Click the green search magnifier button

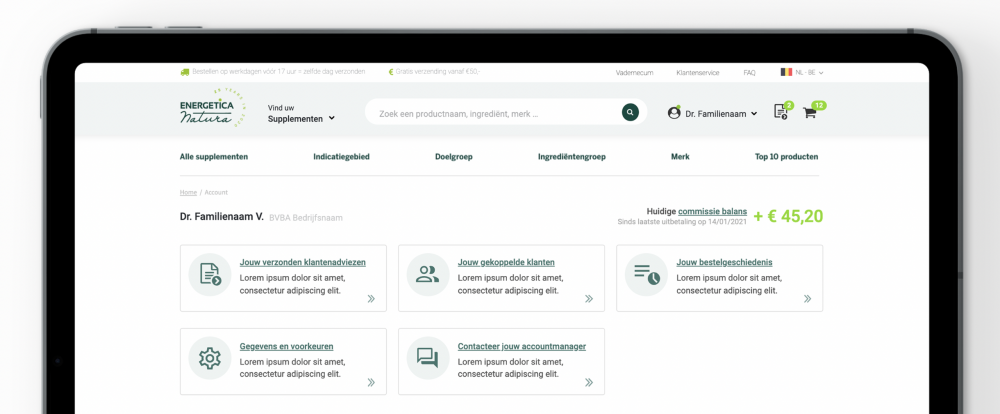pos(630,112)
